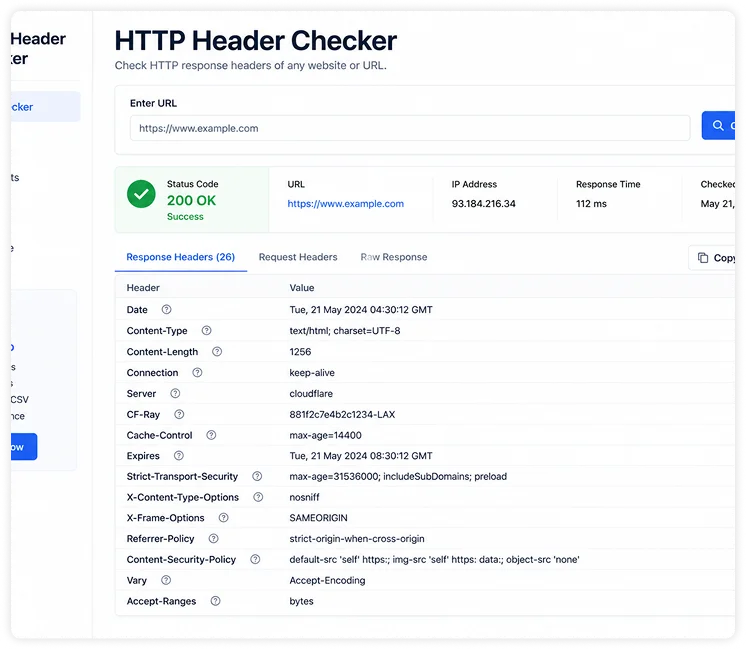Click the Success status label
This screenshot has width=747, height=650.
click(x=185, y=216)
